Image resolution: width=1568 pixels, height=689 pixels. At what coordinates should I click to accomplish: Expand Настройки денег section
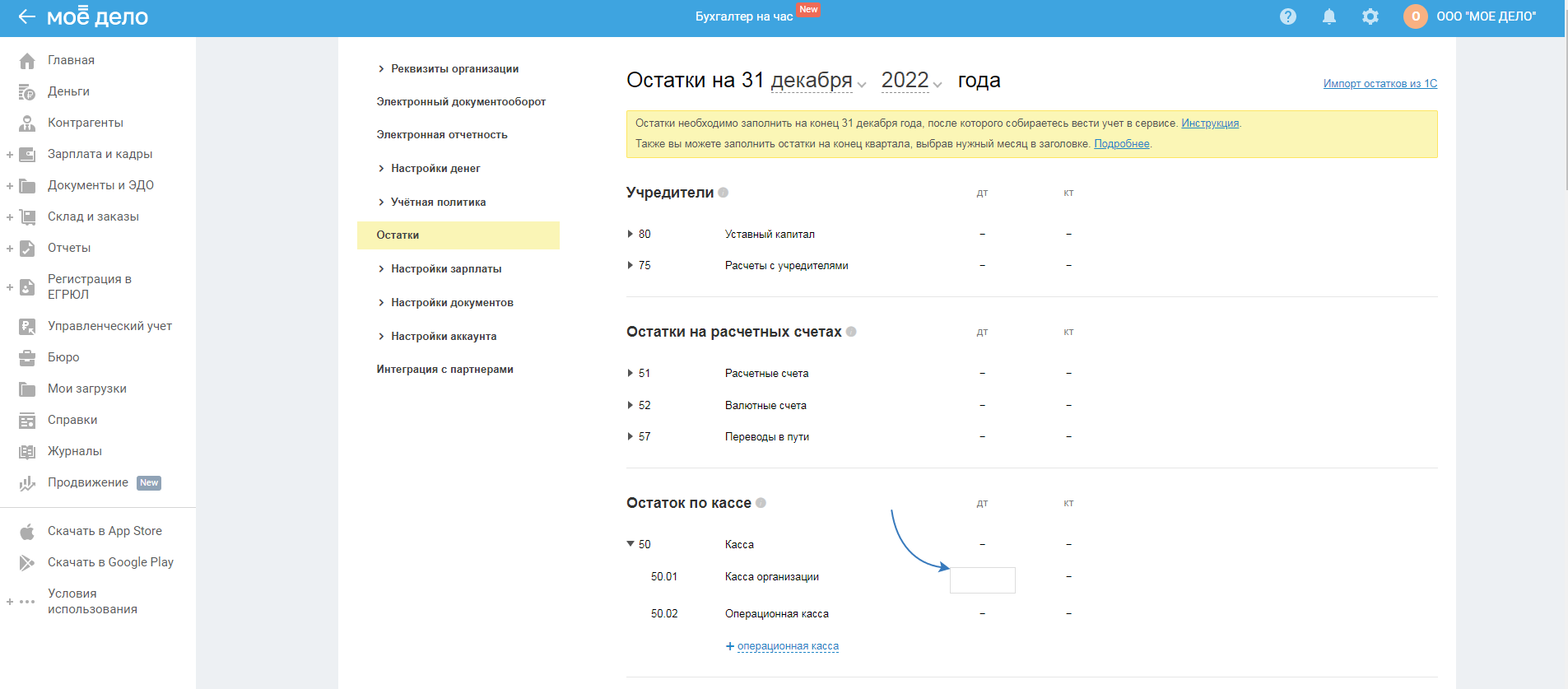tap(429, 169)
